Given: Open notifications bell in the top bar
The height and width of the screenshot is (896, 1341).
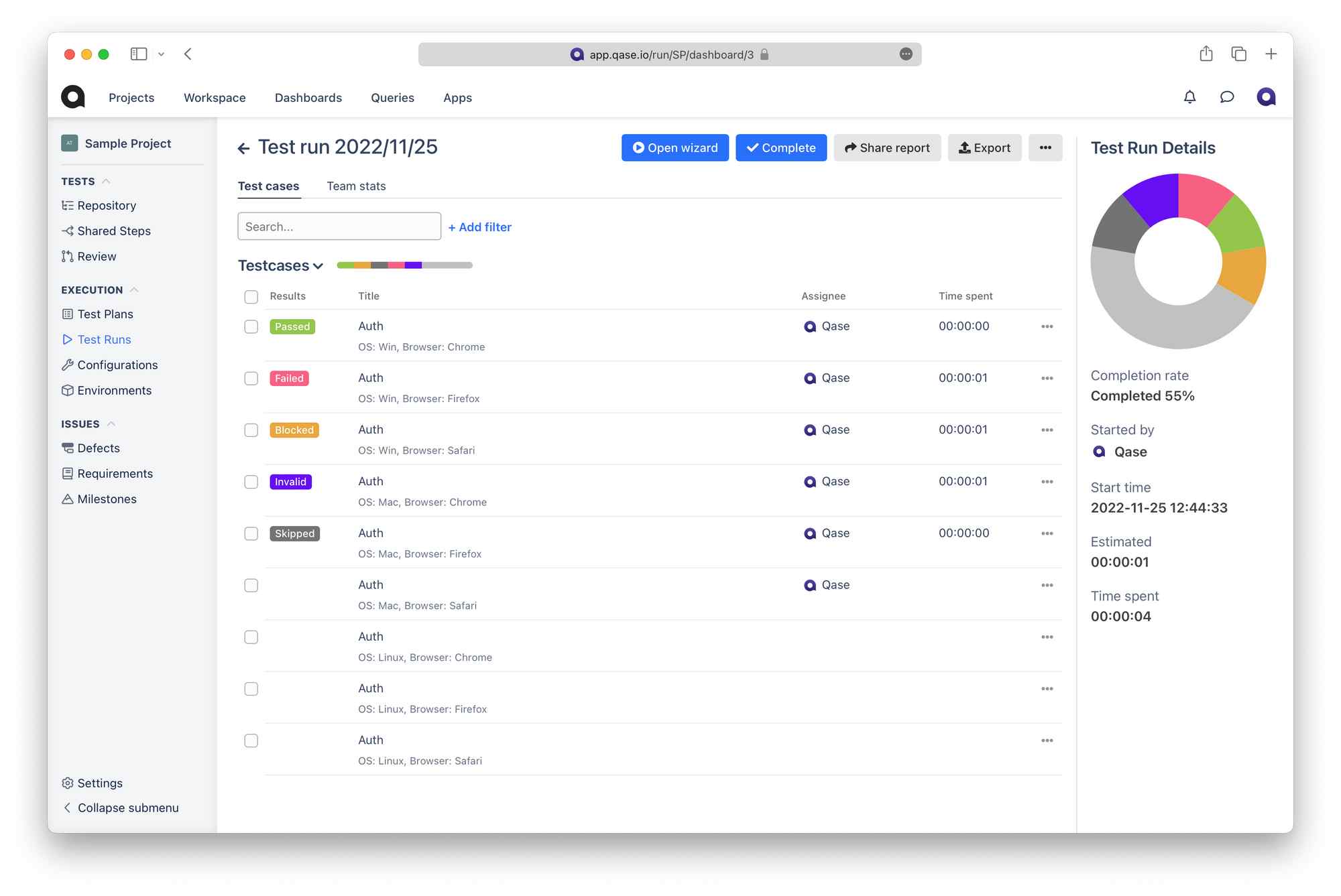Looking at the screenshot, I should click(x=1189, y=97).
